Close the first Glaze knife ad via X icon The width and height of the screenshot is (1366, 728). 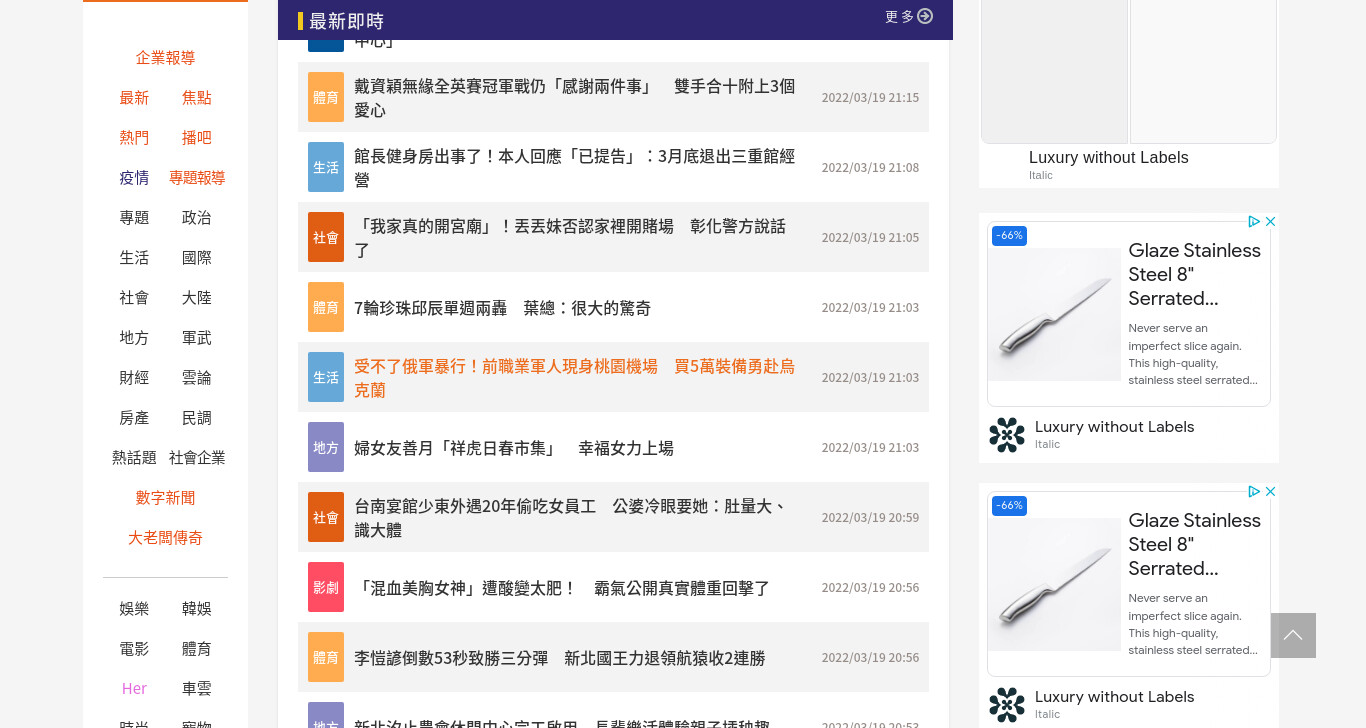coord(1270,221)
